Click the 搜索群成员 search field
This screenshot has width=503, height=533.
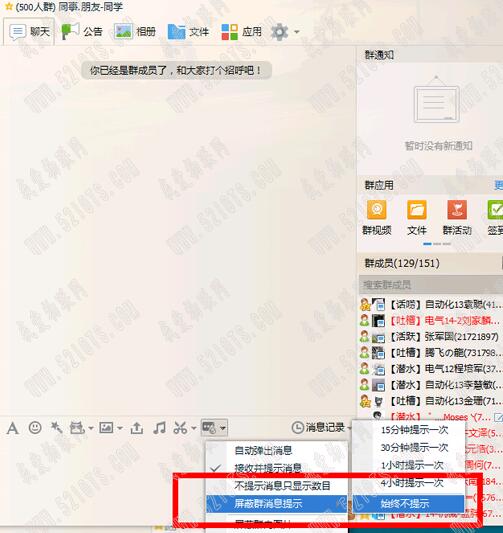(x=431, y=285)
